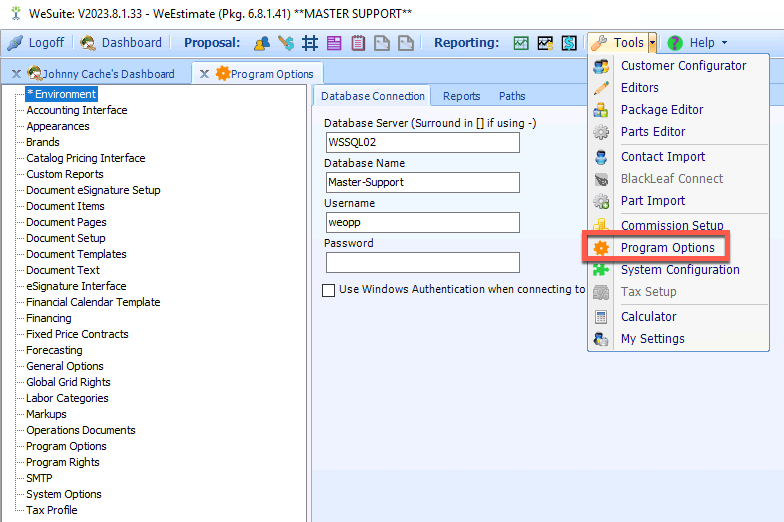Click the Proposal grid hash icon
Image resolution: width=784 pixels, height=522 pixels.
coord(310,43)
